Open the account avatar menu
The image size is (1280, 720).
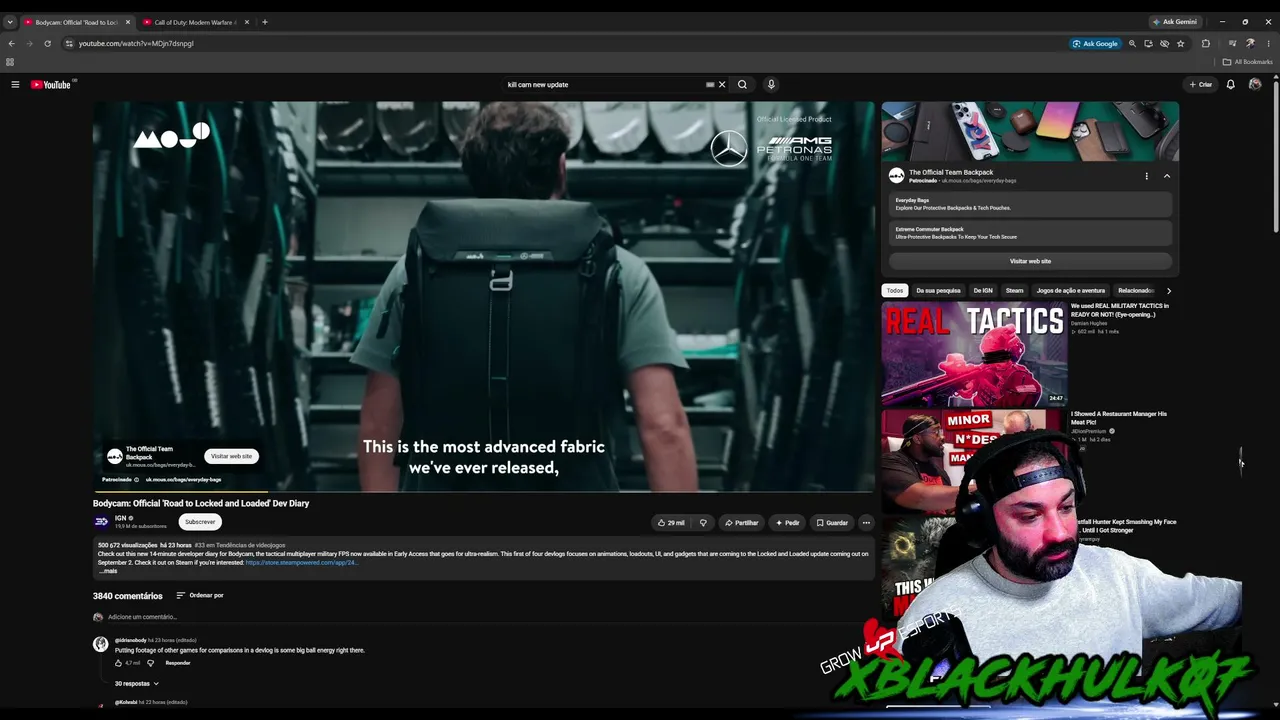pyautogui.click(x=1255, y=85)
